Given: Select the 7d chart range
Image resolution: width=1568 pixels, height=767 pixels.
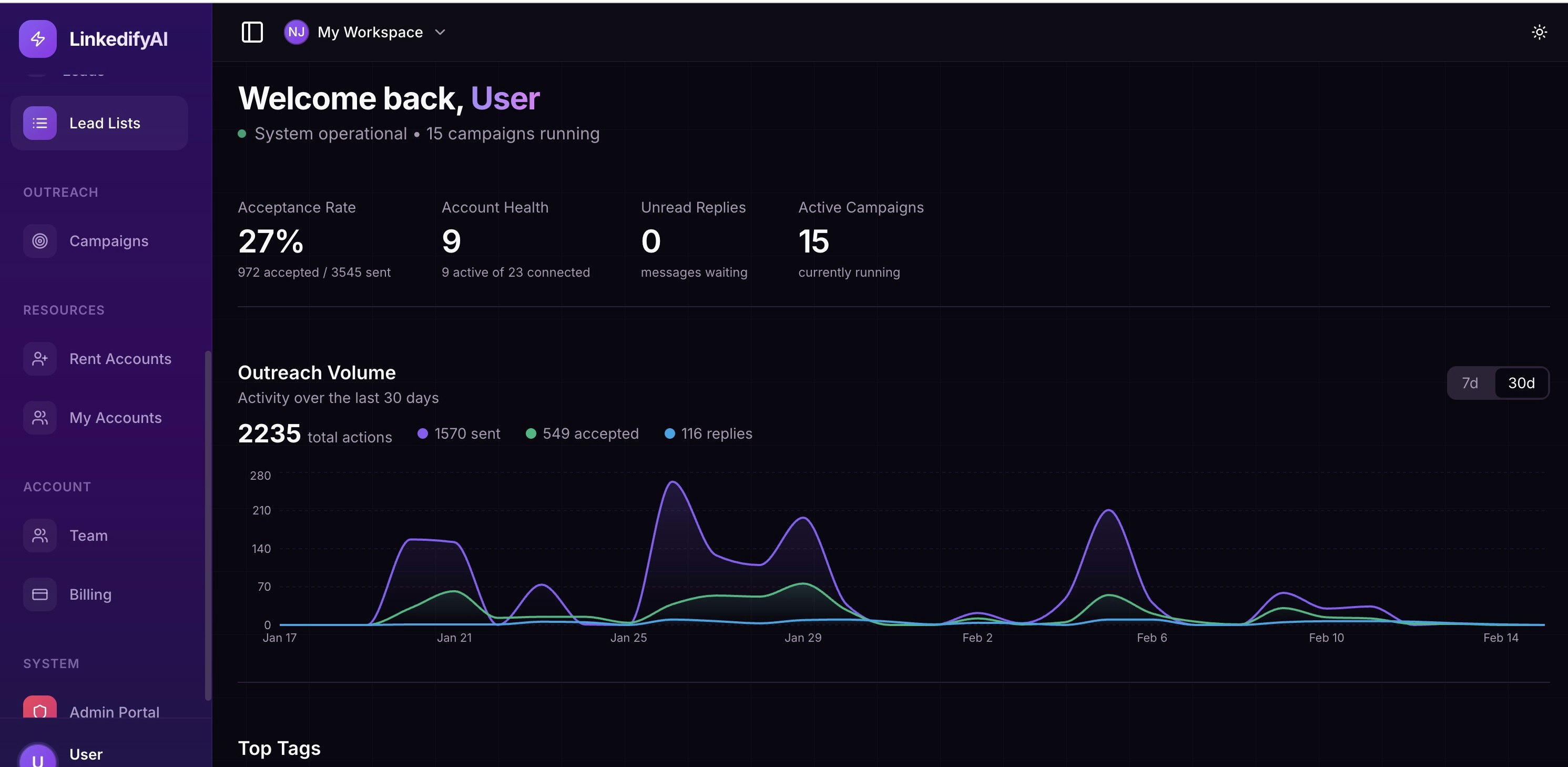Looking at the screenshot, I should pyautogui.click(x=1469, y=383).
